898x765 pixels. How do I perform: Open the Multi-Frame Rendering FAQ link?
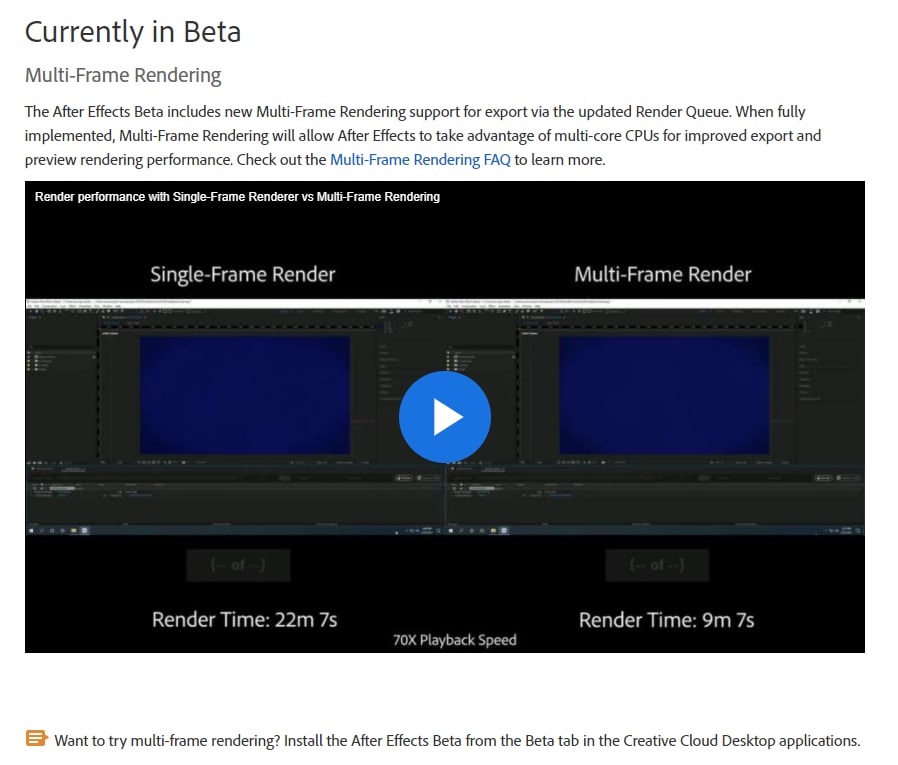tap(420, 160)
